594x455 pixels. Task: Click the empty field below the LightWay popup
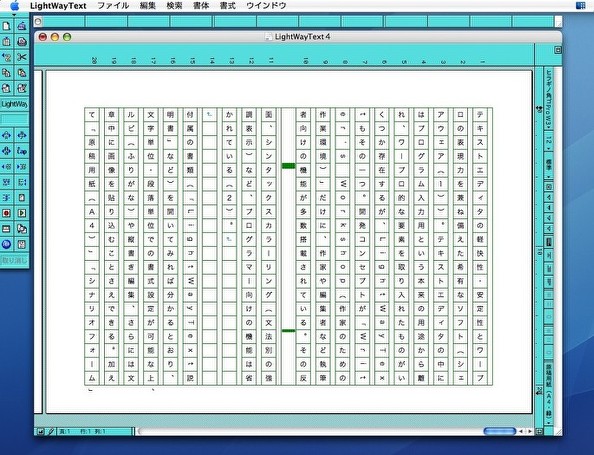click(x=14, y=120)
